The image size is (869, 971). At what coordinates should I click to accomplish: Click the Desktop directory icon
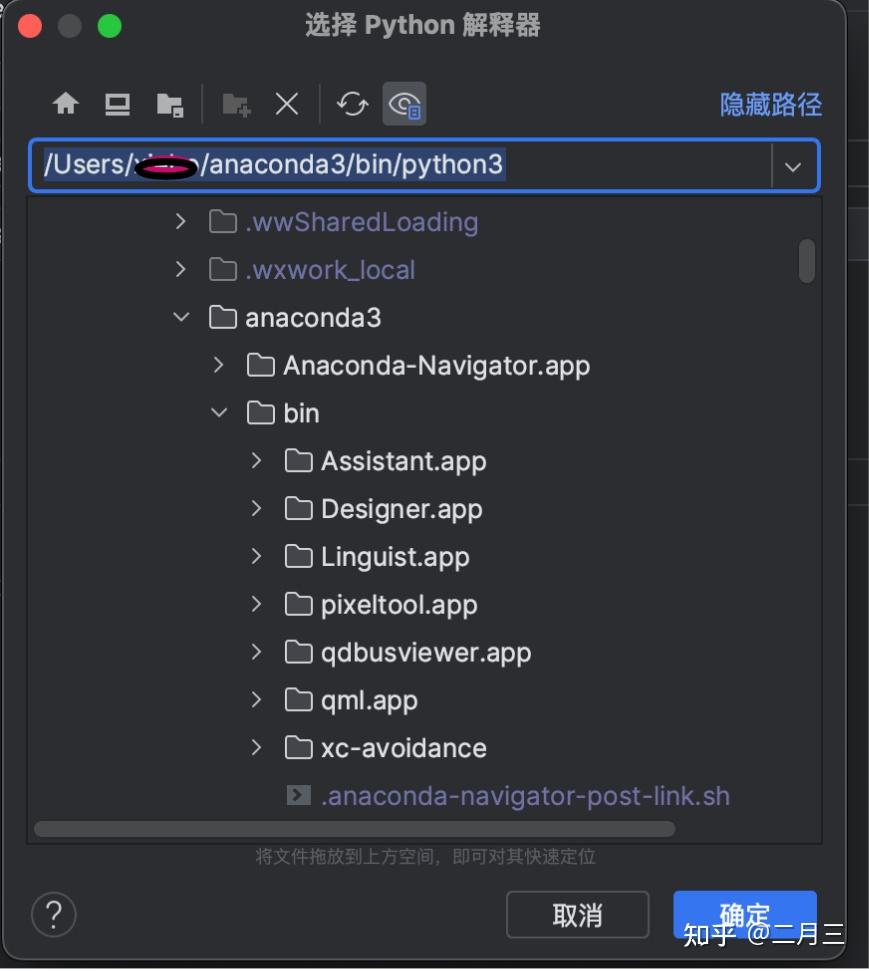click(116, 103)
